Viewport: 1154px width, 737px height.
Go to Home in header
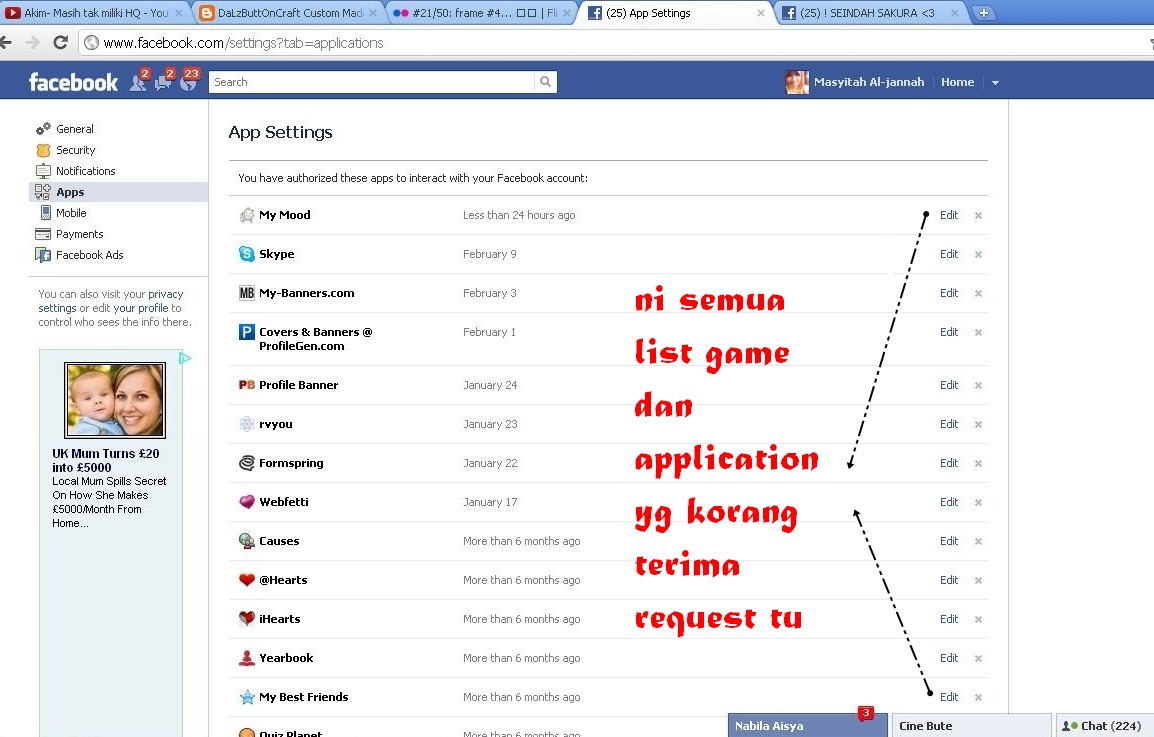pos(957,82)
